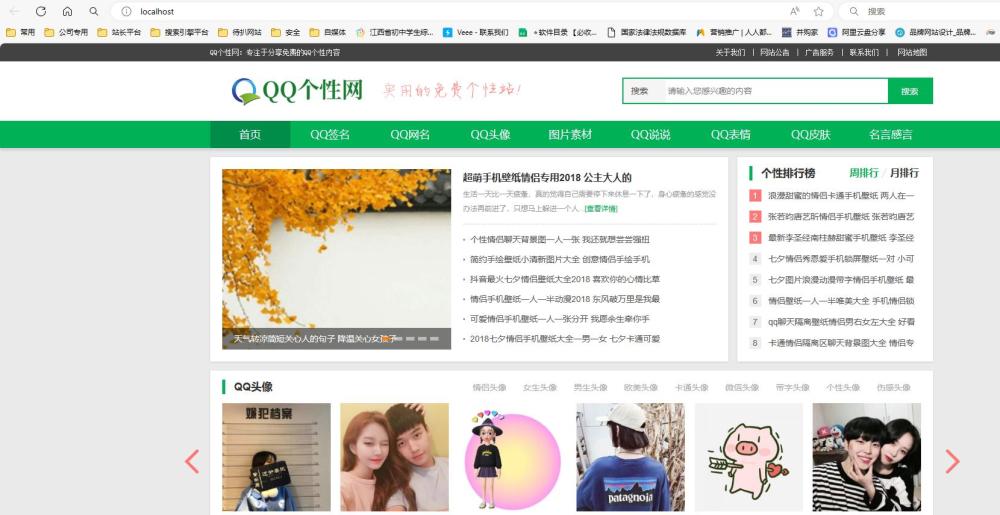Show next QQ头像 images with right arrow
Screen dimensions: 1000x515
coord(952,461)
